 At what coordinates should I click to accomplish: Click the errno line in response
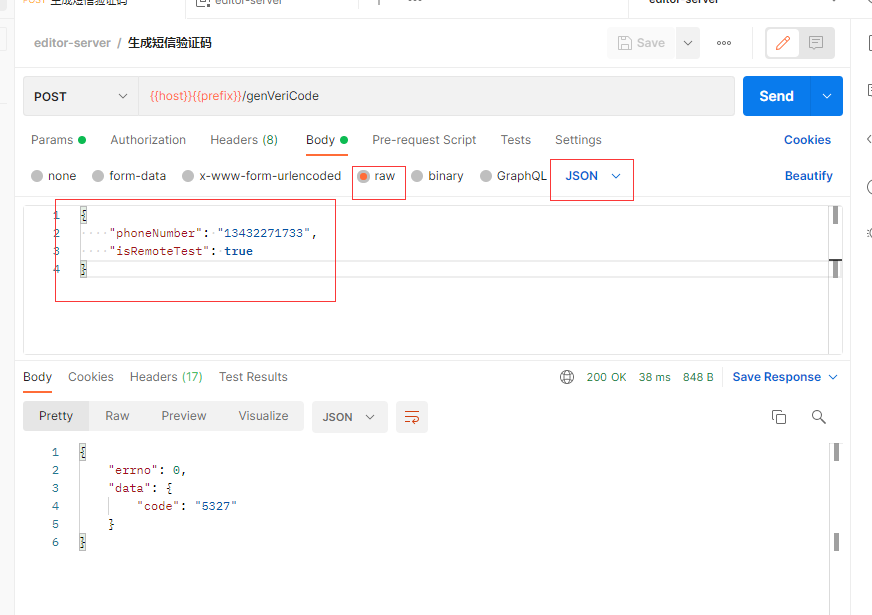pos(147,470)
